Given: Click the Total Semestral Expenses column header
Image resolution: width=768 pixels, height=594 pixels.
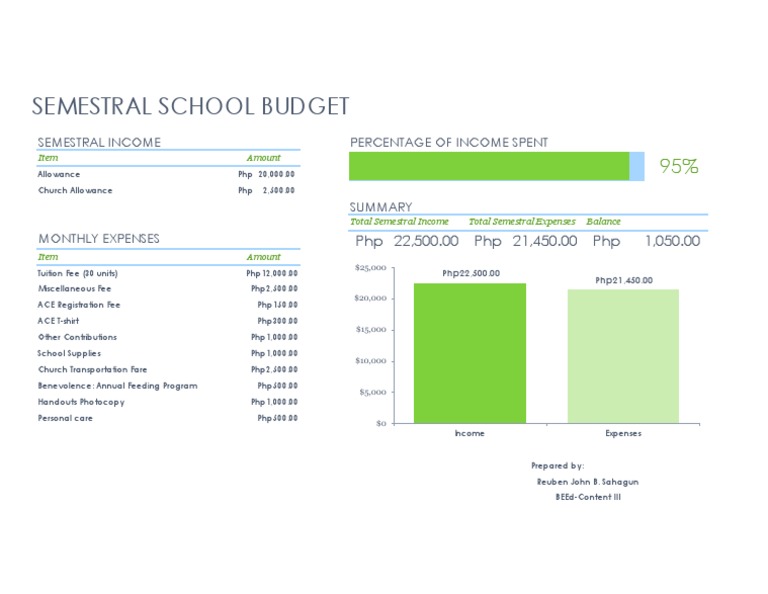Looking at the screenshot, I should (x=522, y=222).
